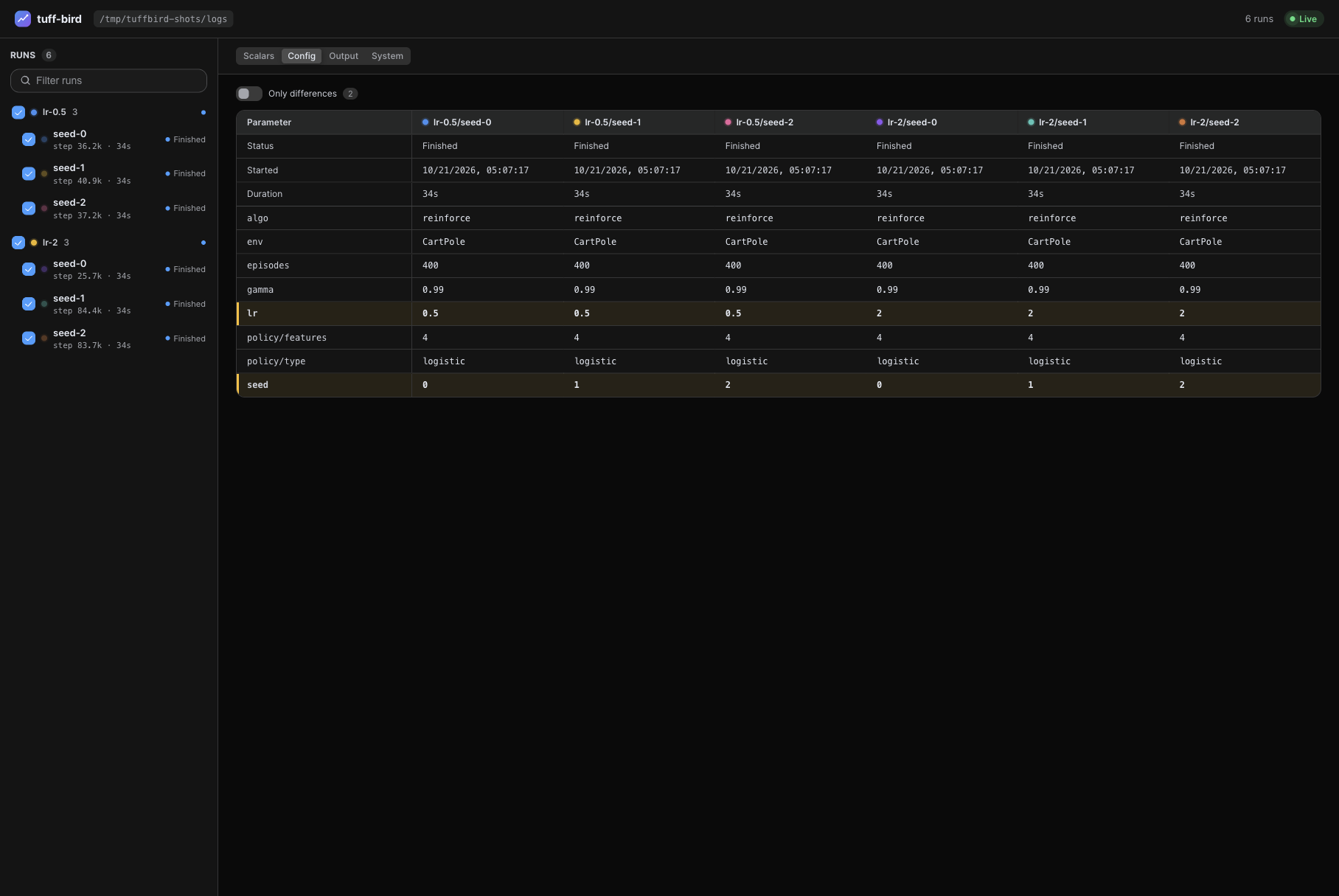Click purple dot in lr-2/seed-0 column header
The width and height of the screenshot is (1339, 896).
point(880,122)
